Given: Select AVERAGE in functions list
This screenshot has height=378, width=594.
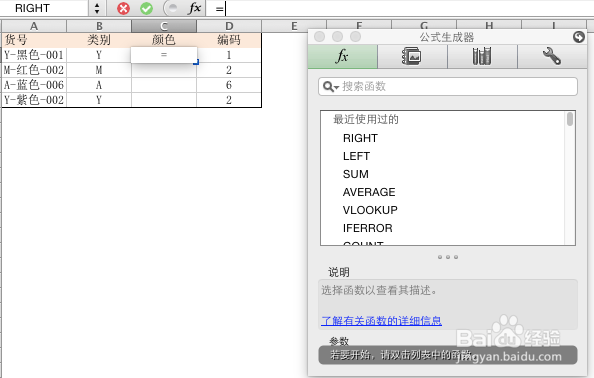Looking at the screenshot, I should pyautogui.click(x=369, y=192).
